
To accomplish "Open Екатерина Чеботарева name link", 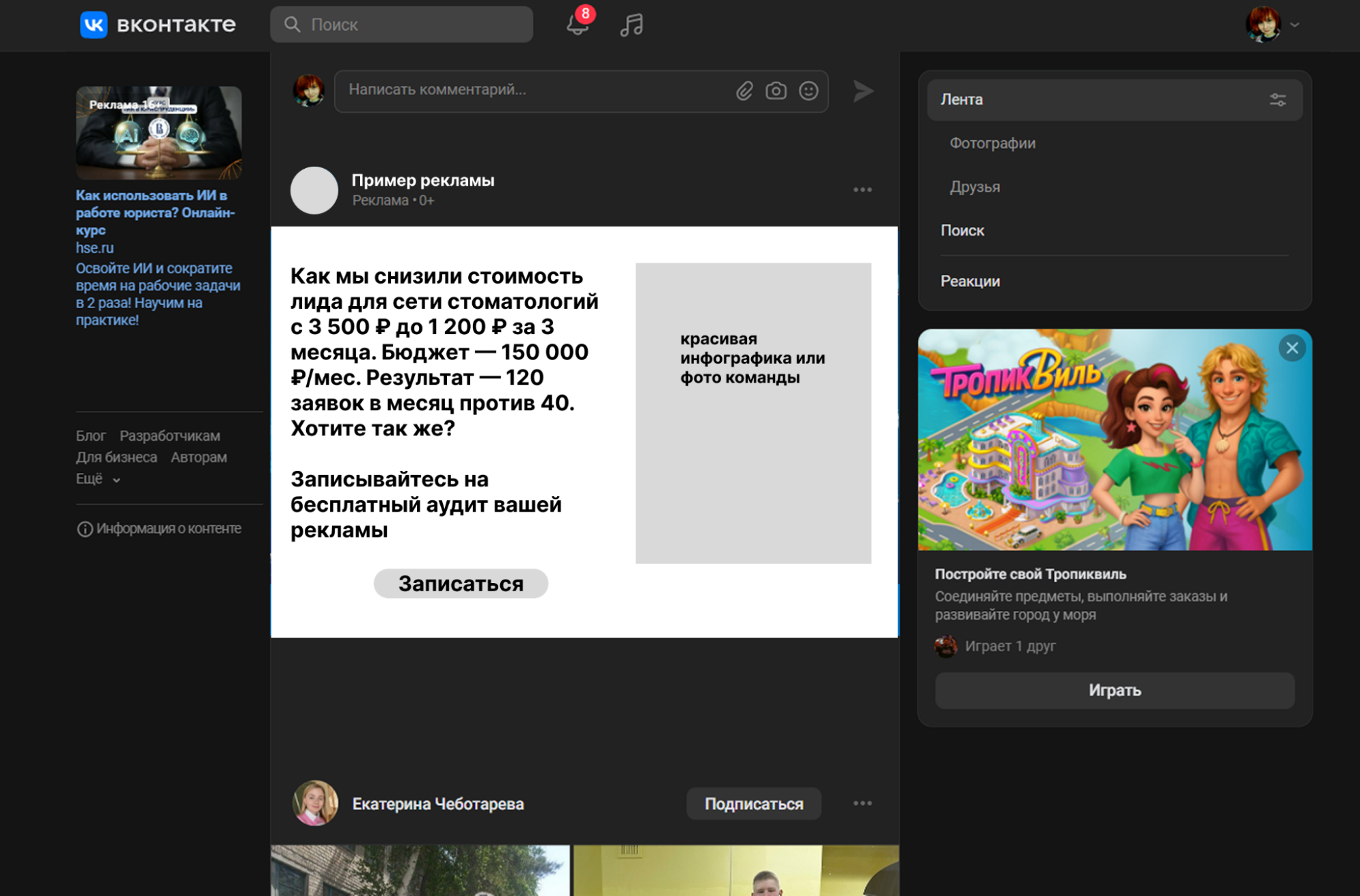I will [437, 804].
